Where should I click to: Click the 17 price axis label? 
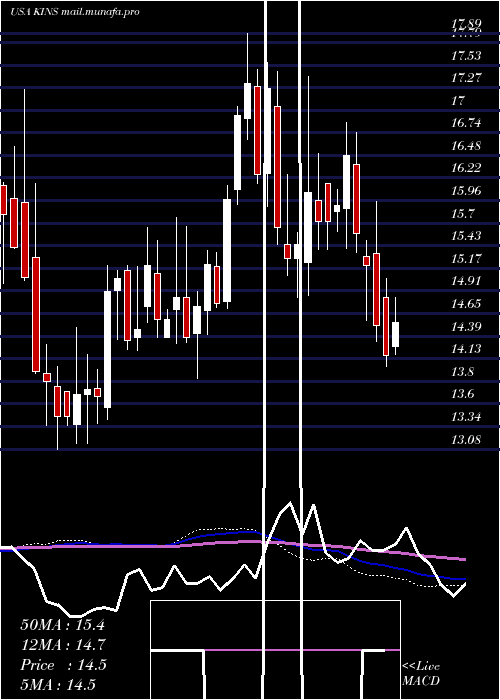coord(458,101)
